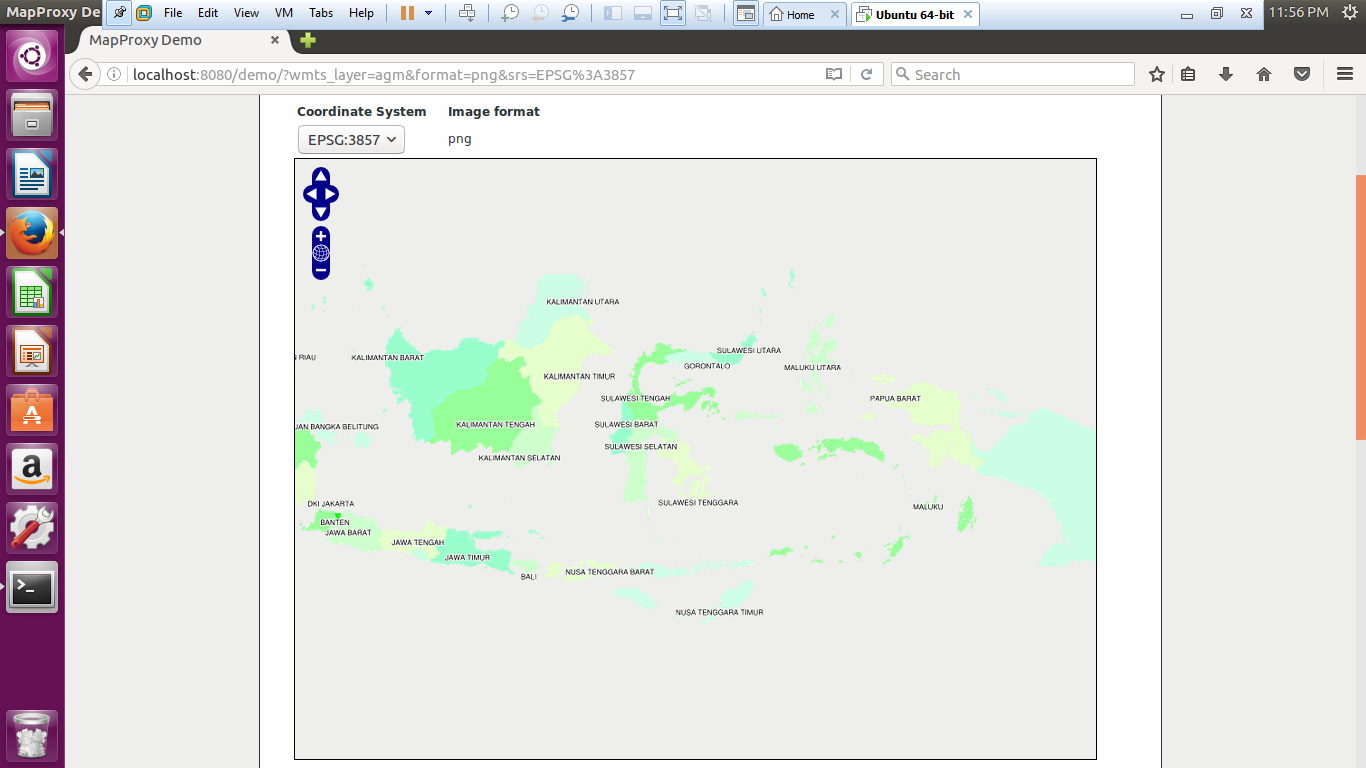Click the MALUKU UTARA map label
1366x768 pixels.
point(812,367)
